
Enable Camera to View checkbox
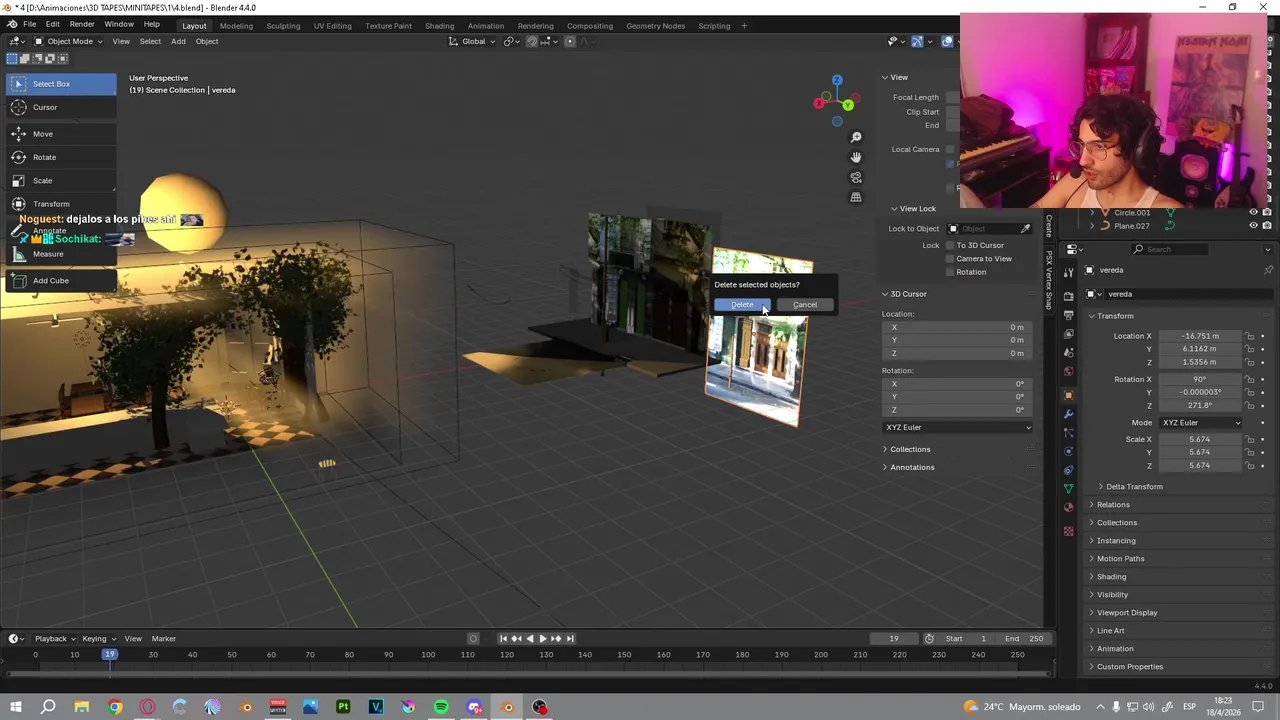[950, 259]
